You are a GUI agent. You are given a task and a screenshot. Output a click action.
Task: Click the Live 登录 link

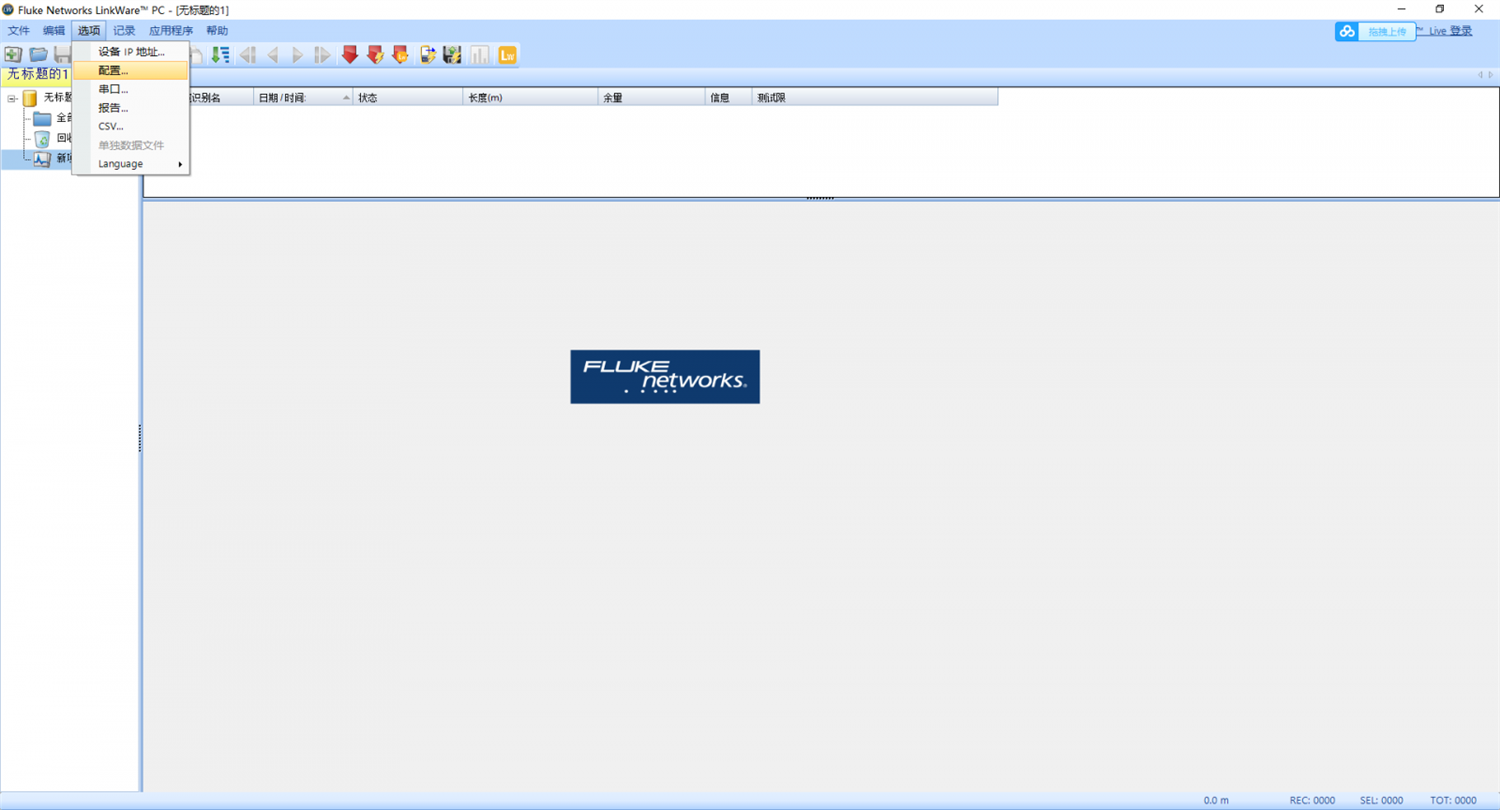[1450, 31]
